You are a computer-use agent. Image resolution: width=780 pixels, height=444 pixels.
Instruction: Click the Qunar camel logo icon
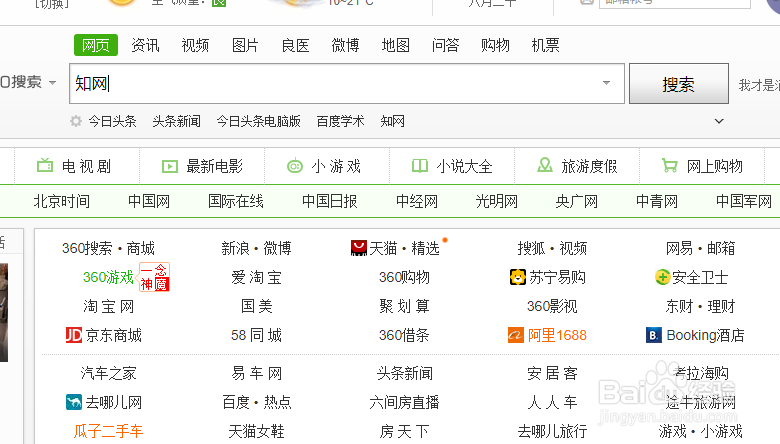coord(74,402)
